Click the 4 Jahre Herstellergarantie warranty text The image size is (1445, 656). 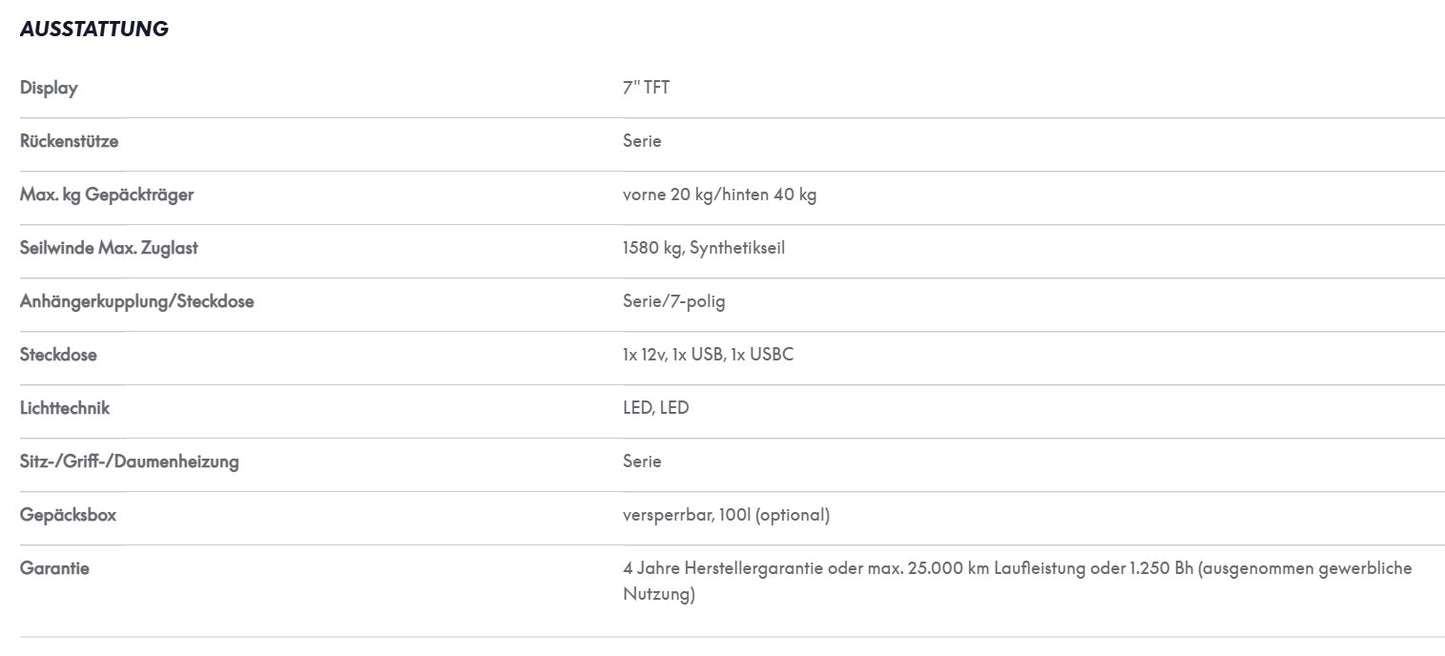point(1017,582)
